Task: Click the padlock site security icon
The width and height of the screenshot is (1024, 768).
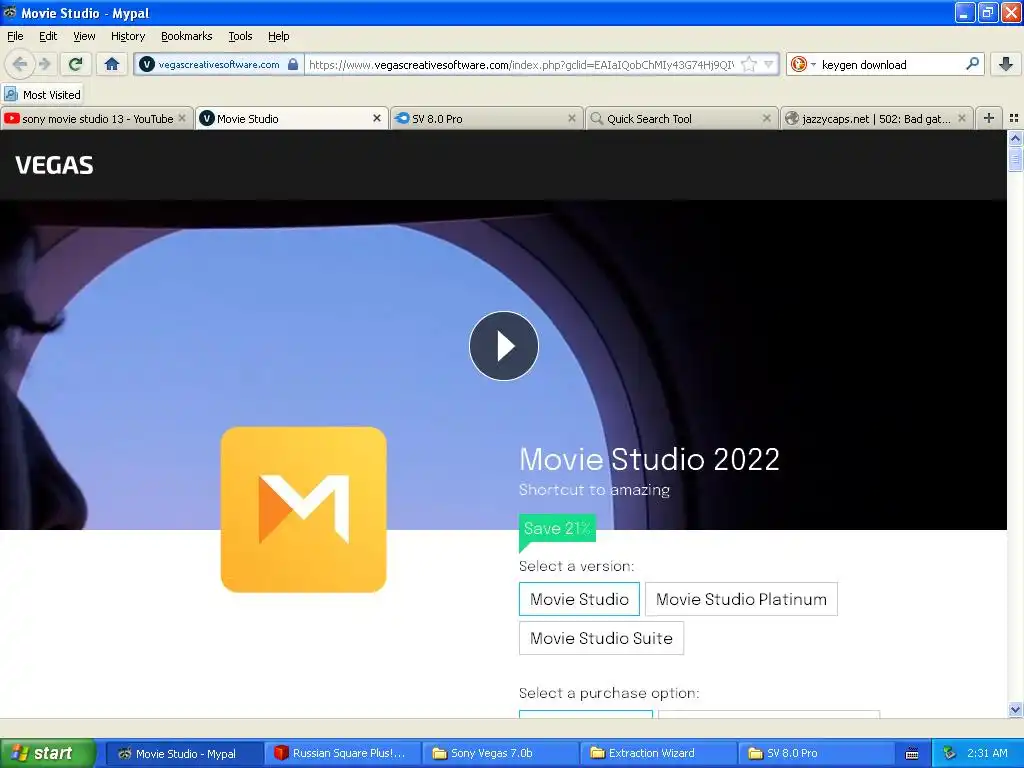Action: tap(293, 64)
